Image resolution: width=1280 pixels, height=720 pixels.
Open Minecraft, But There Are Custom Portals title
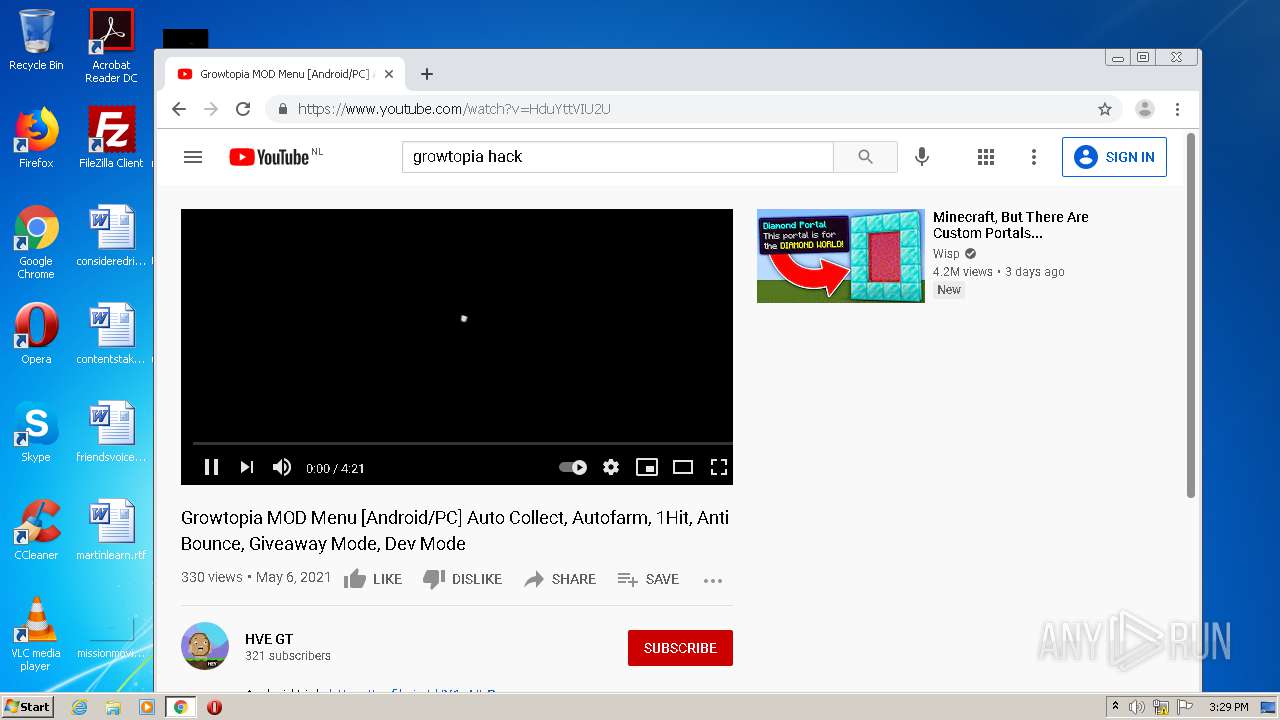1011,225
